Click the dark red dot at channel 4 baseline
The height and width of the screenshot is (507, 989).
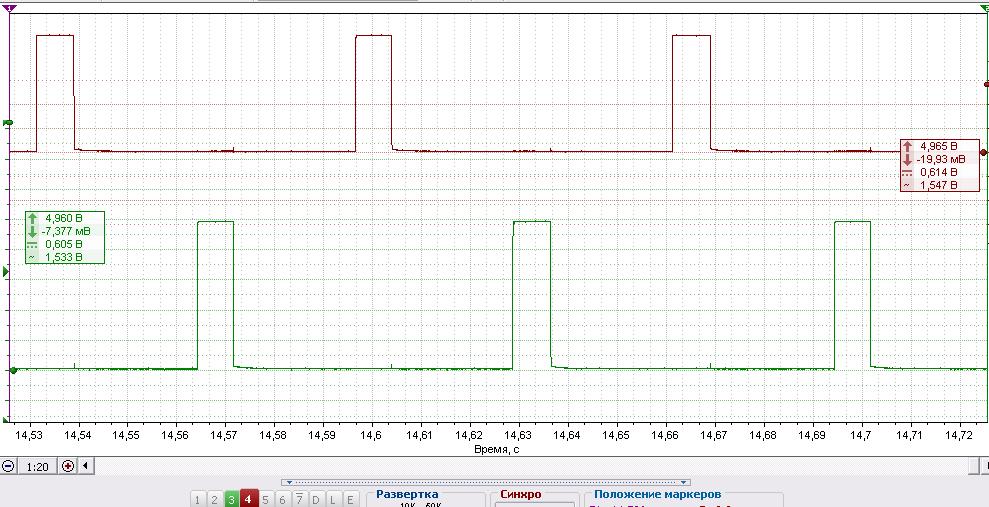pyautogui.click(x=983, y=153)
